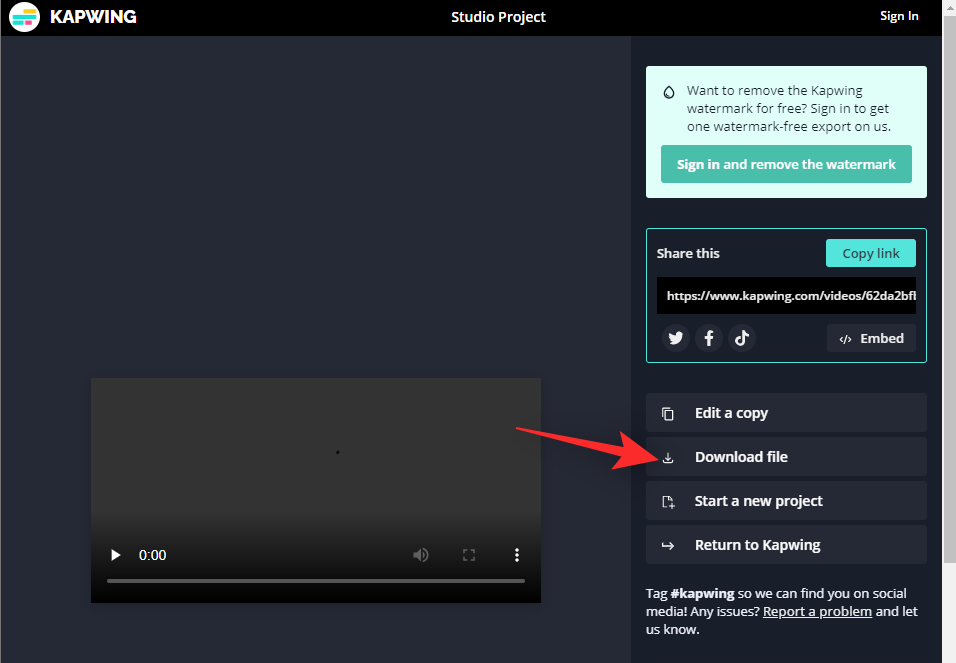This screenshot has height=663, width=956.
Task: Mute the video with the speaker icon
Action: coord(421,555)
